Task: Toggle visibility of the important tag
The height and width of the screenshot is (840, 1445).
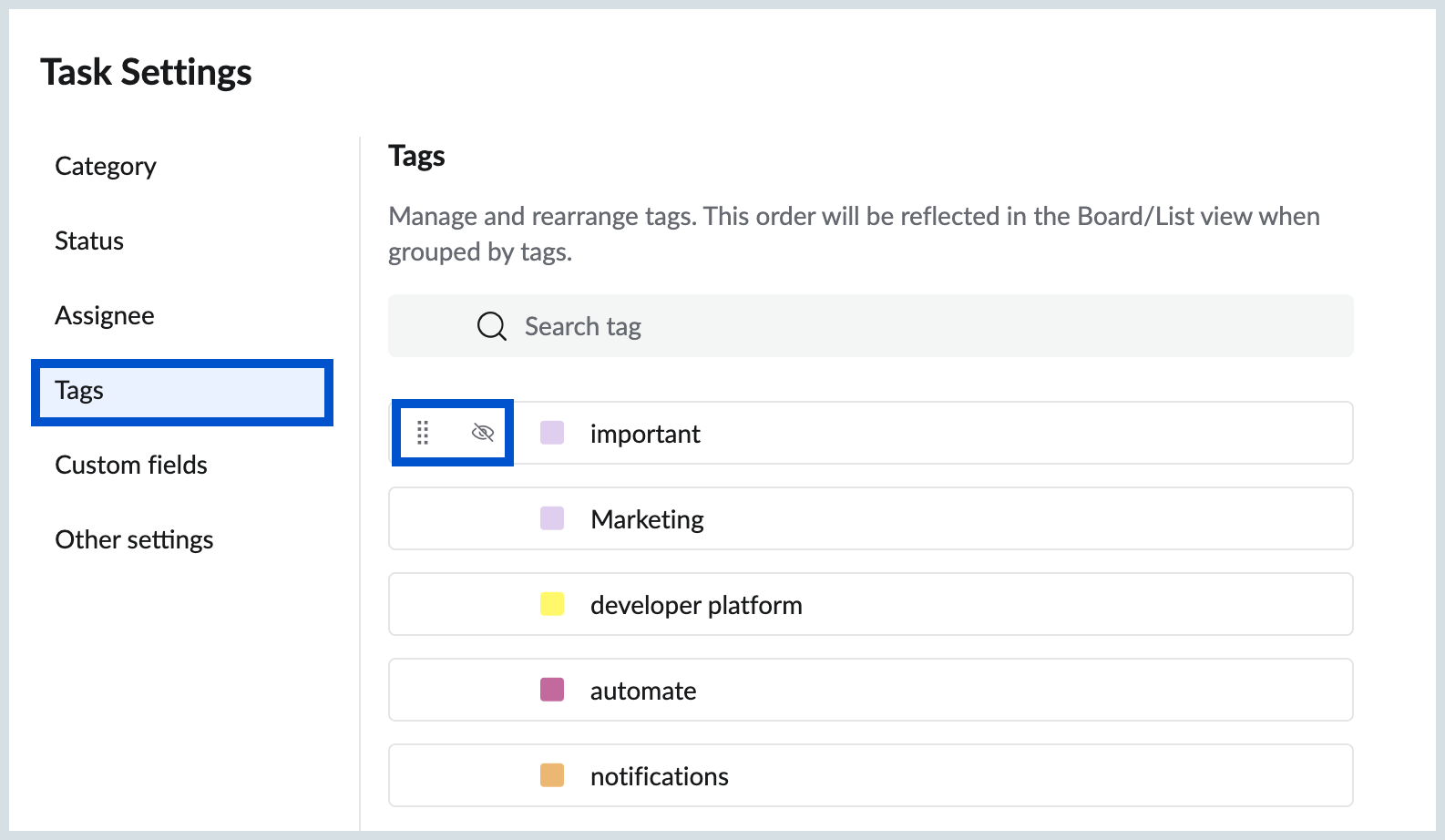Action: [x=483, y=433]
